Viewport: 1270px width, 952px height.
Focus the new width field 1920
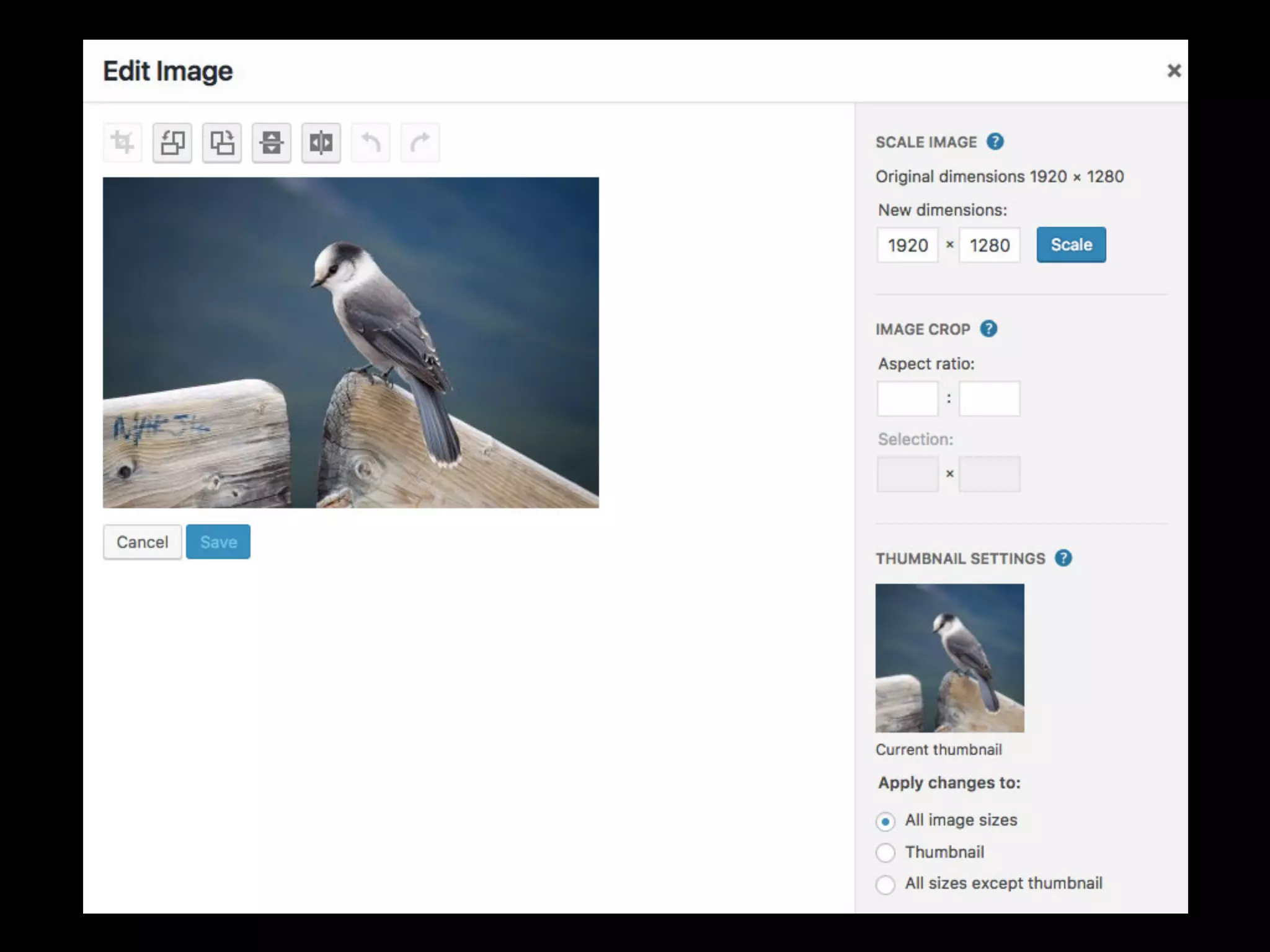click(x=907, y=245)
